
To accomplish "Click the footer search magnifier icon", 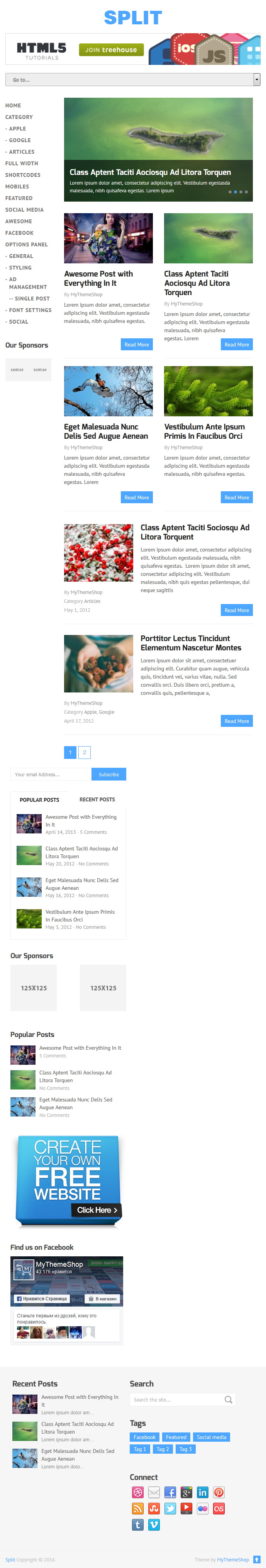I will [228, 1400].
